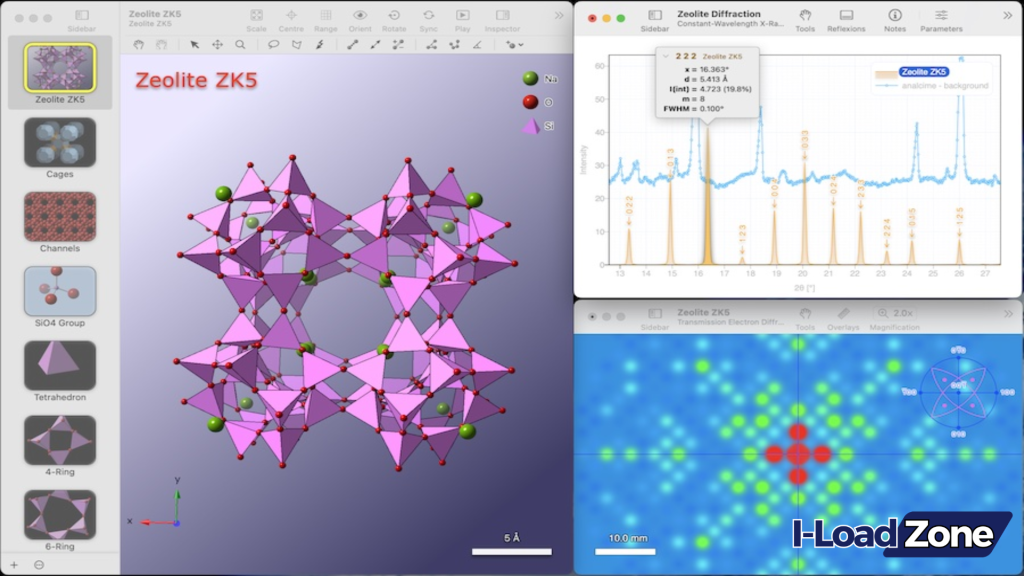Select the arrow selection tool
Image resolution: width=1024 pixels, height=576 pixels.
pos(195,44)
